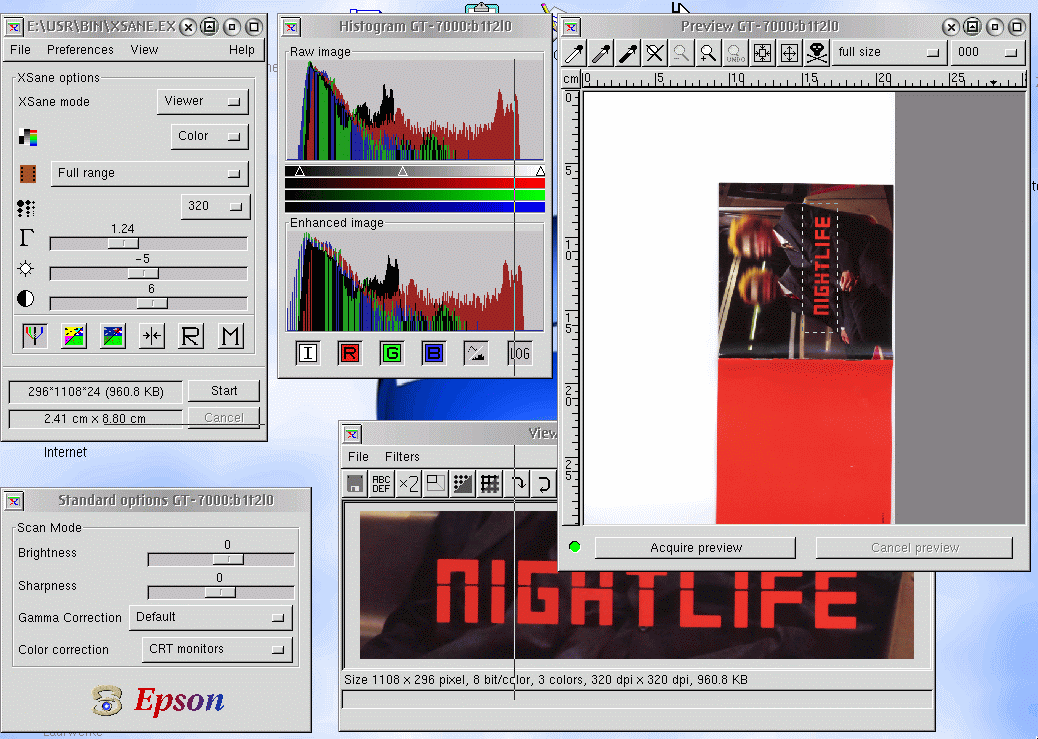Select the black point pipette in Preview
1038x739 pixels.
pyautogui.click(x=628, y=53)
